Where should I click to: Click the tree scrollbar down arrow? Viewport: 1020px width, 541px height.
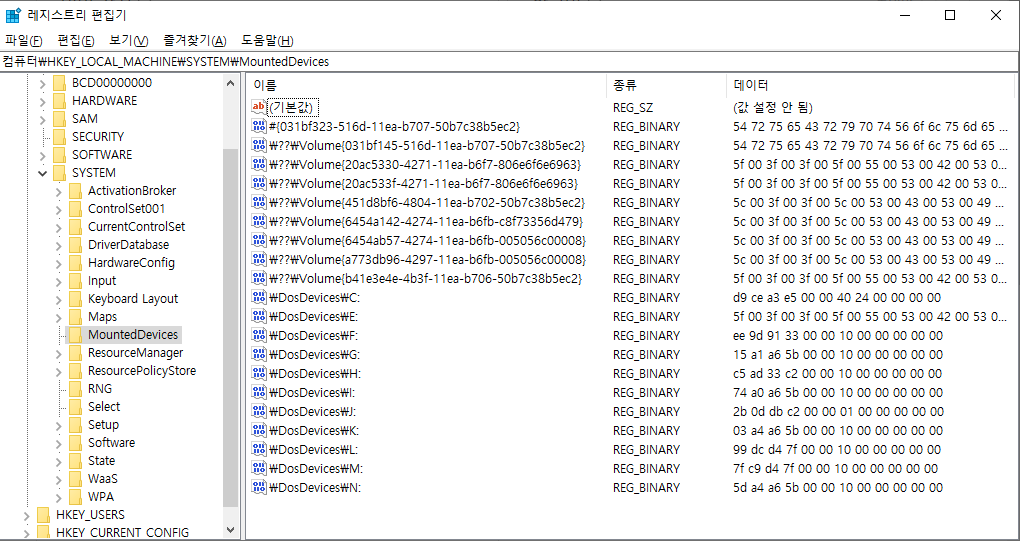click(x=230, y=531)
